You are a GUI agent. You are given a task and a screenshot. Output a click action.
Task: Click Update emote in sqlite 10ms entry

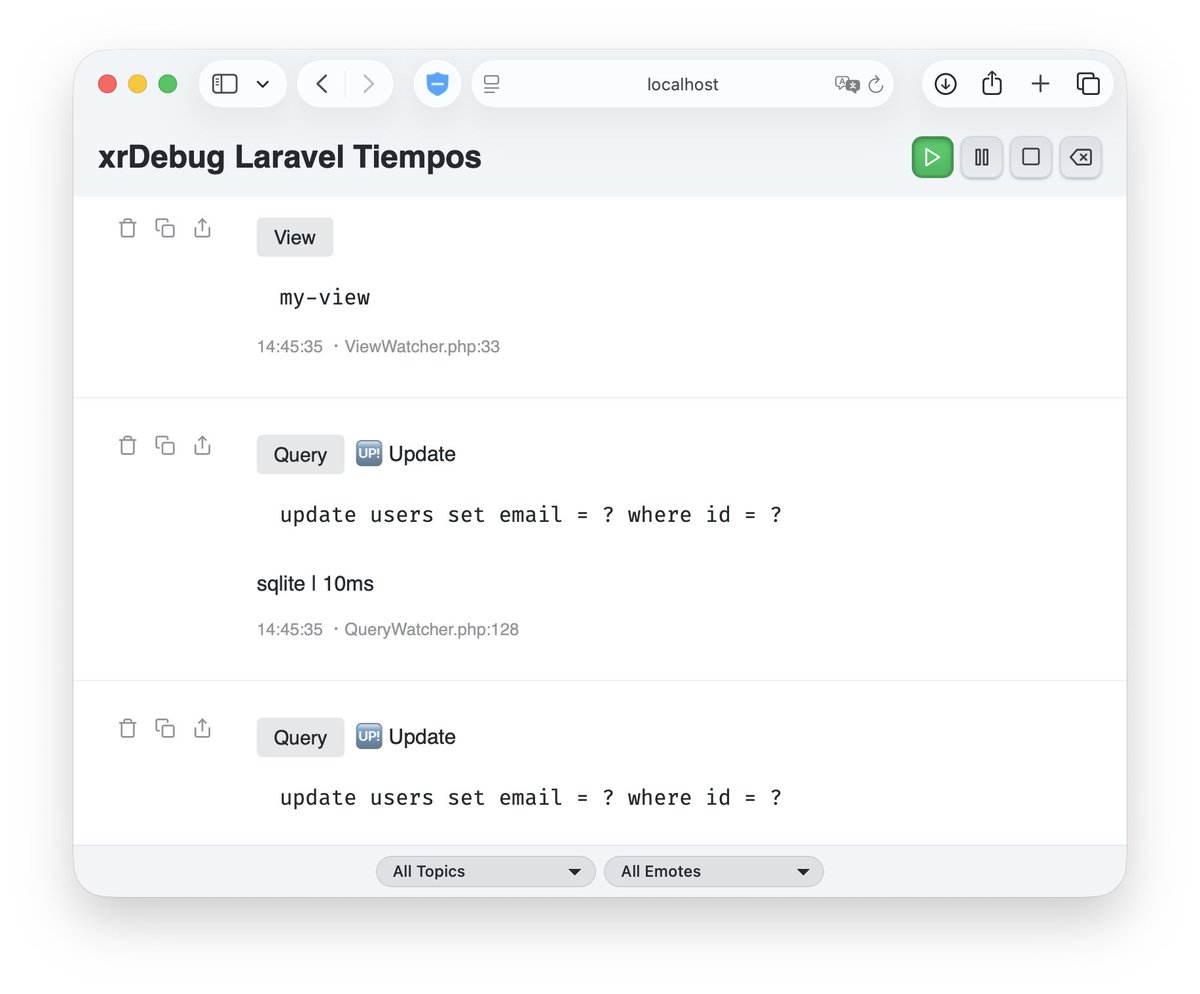coord(406,454)
